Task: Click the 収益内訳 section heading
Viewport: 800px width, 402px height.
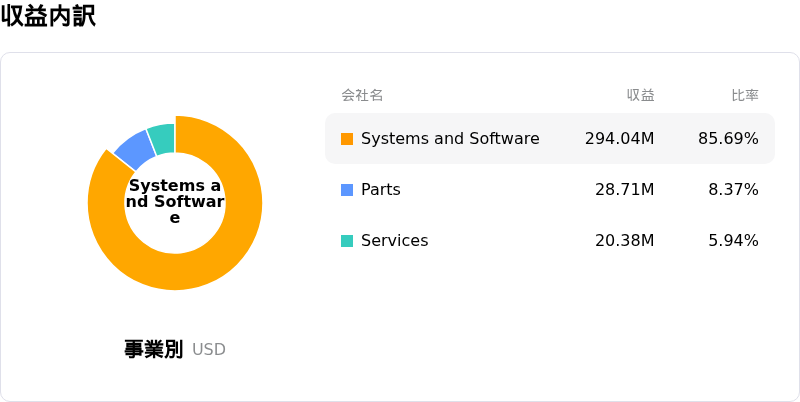Action: [x=48, y=16]
